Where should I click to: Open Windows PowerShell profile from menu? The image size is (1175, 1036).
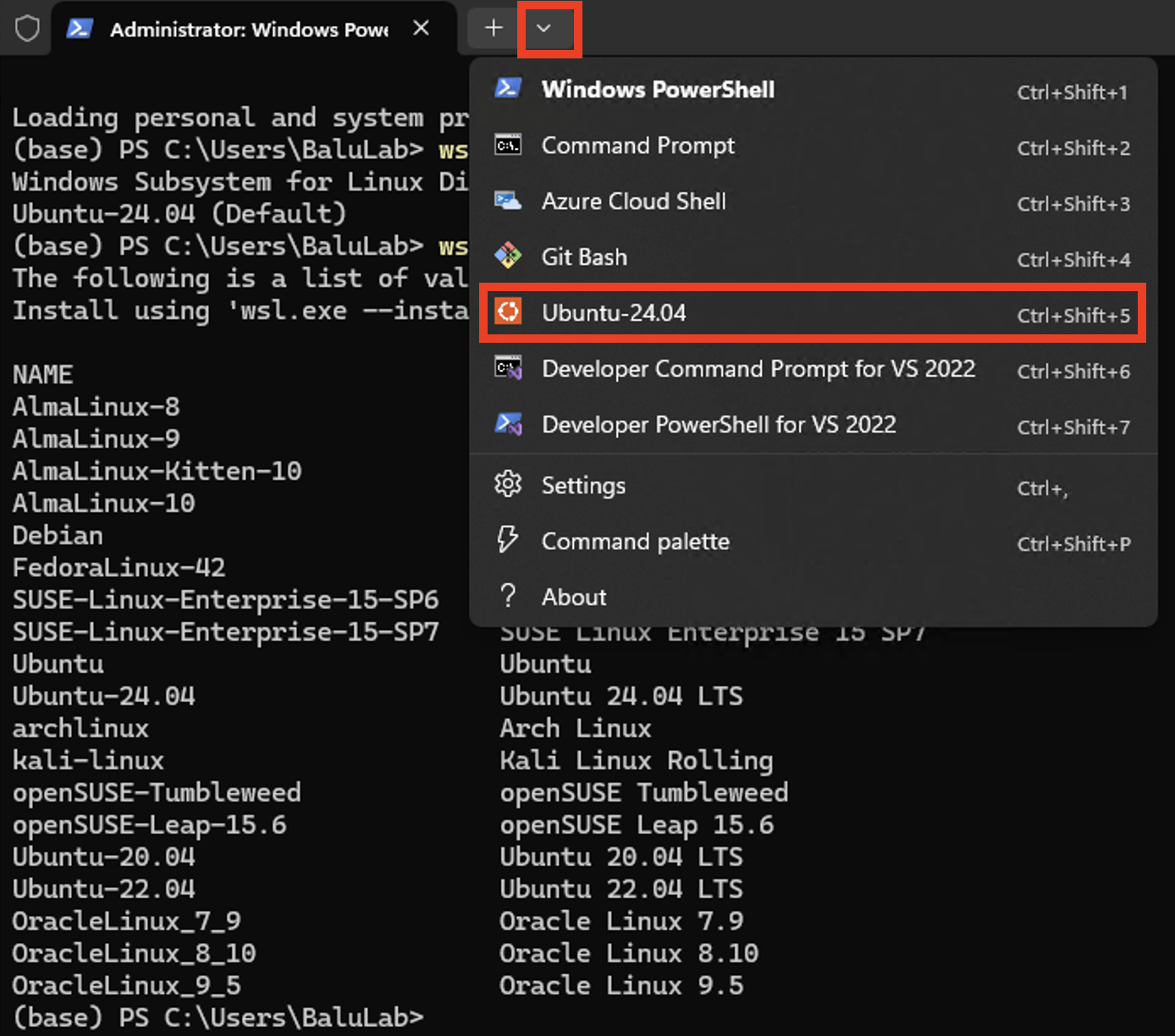[814, 90]
